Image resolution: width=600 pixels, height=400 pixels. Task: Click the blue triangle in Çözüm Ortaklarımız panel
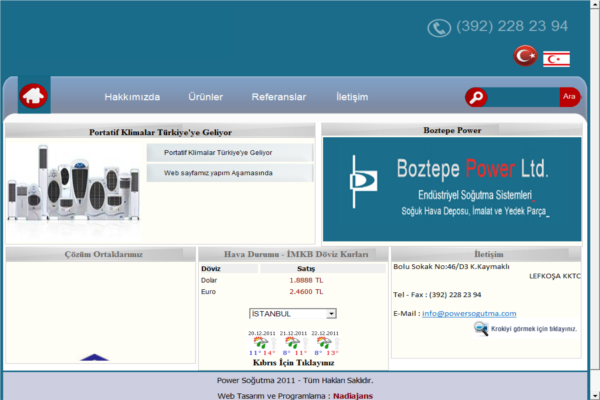click(94, 358)
